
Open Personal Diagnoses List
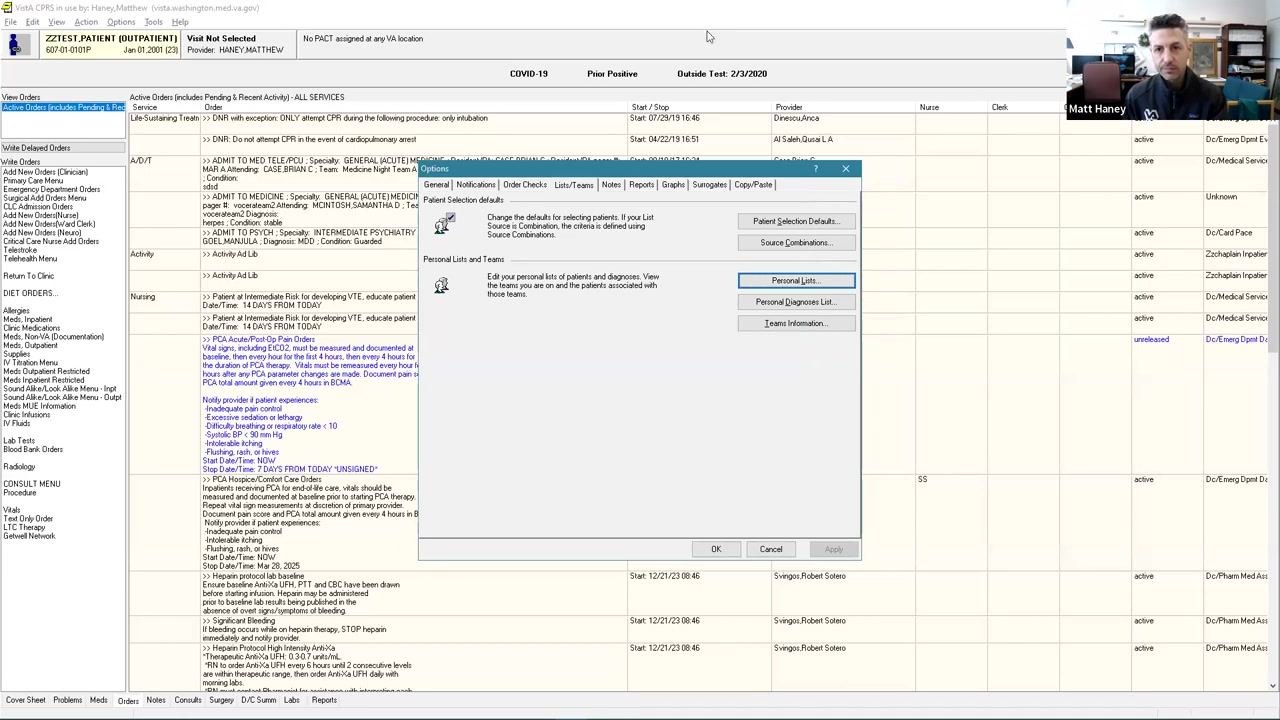pyautogui.click(x=796, y=302)
